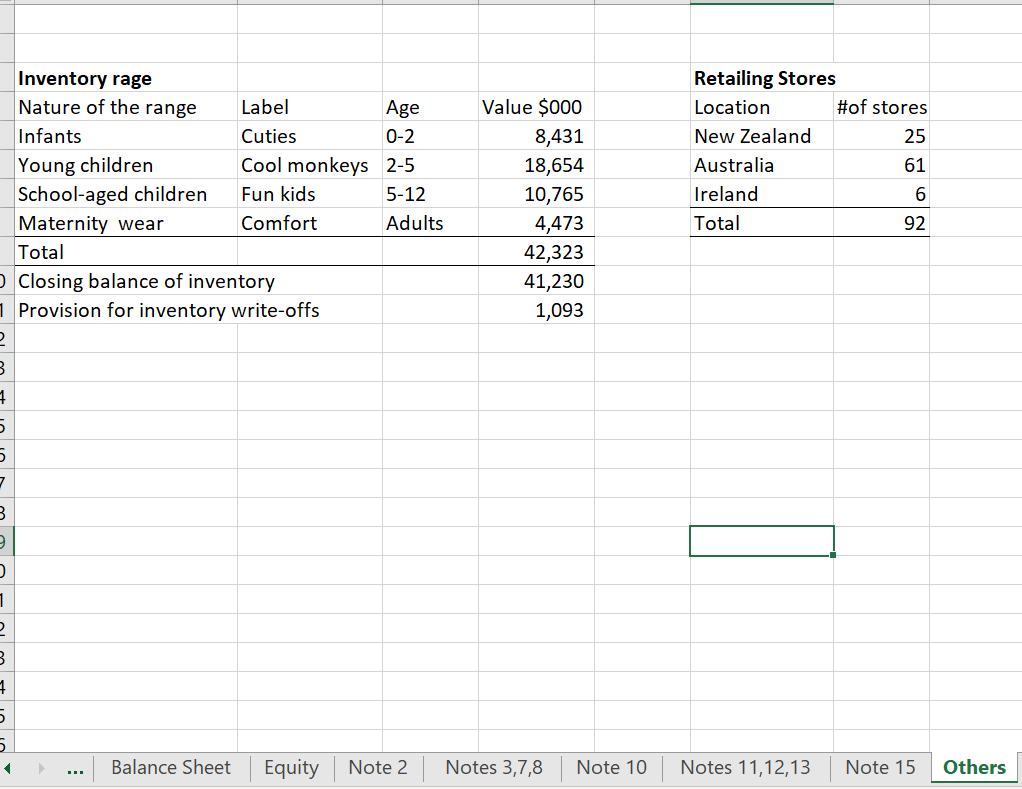1022x789 pixels.
Task: Switch to the Equity sheet tab
Action: click(x=291, y=767)
